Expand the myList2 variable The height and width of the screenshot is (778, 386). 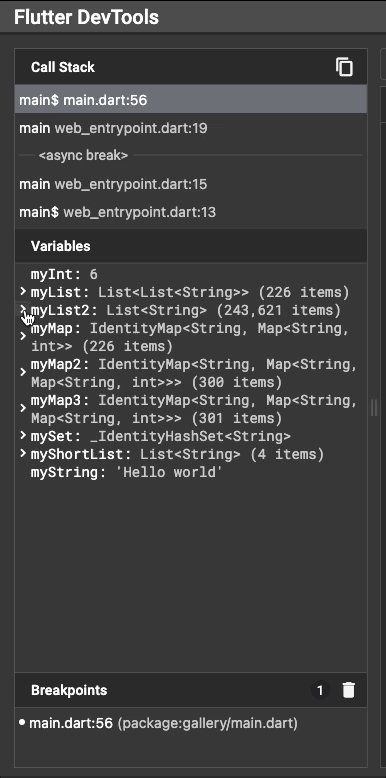click(x=23, y=310)
